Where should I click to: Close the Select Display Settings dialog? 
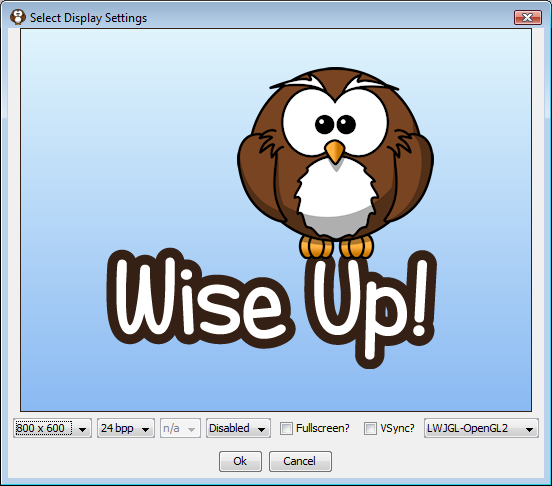527,18
